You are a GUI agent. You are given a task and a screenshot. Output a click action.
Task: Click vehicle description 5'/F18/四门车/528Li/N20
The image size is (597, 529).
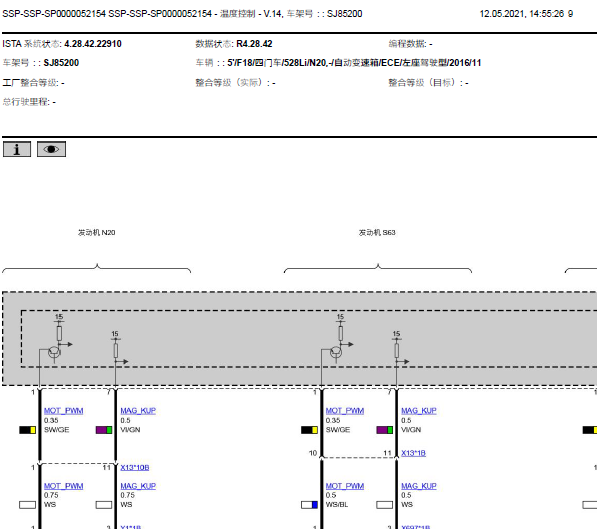354,63
